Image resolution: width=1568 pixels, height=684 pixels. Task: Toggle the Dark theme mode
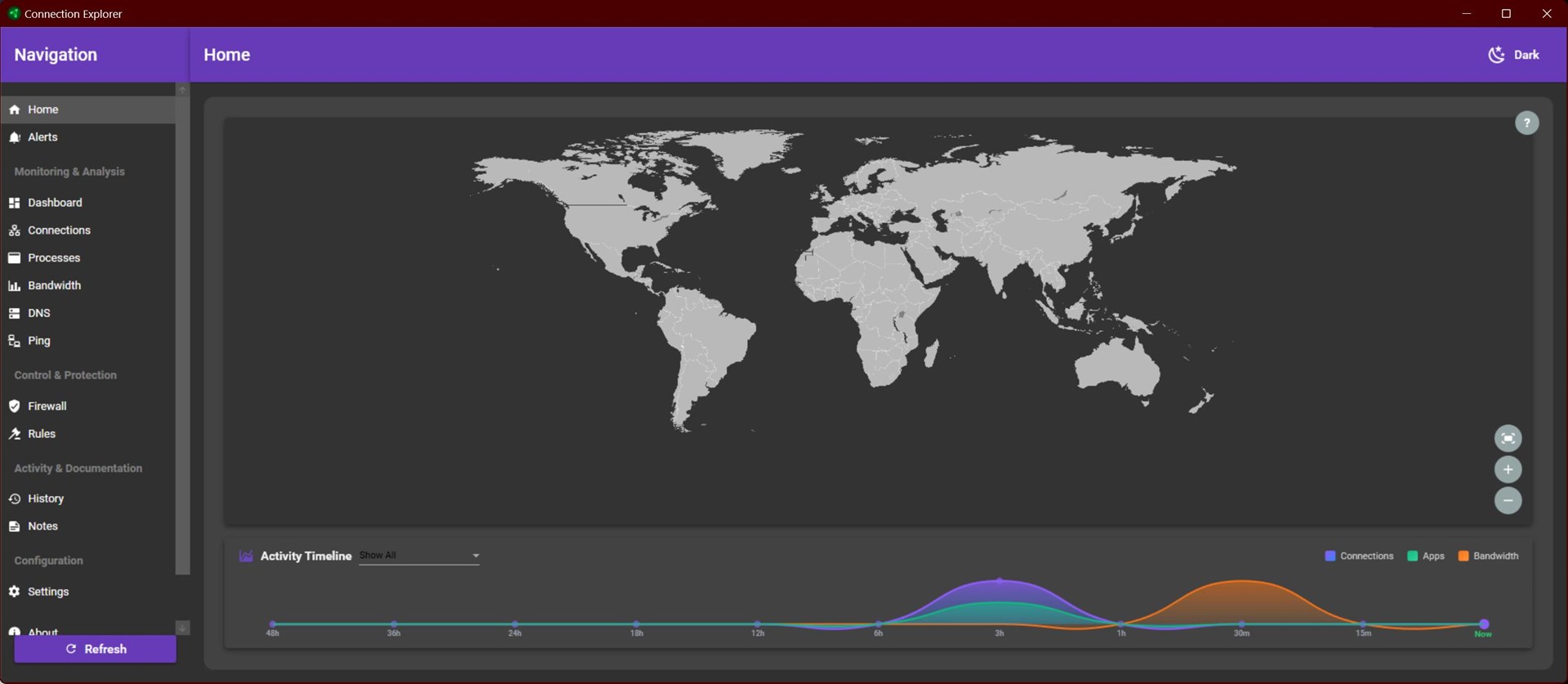pyautogui.click(x=1513, y=55)
